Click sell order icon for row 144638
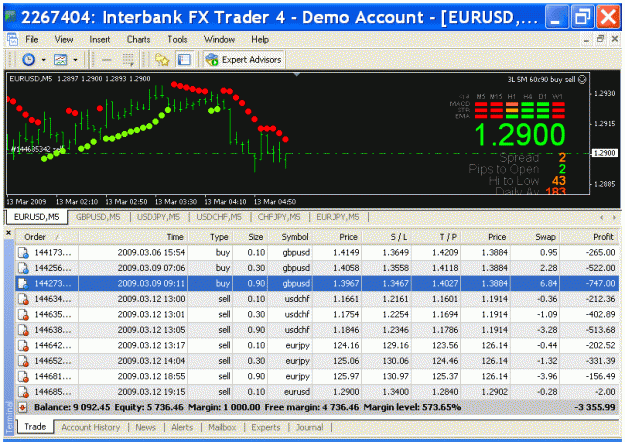The height and width of the screenshot is (442, 625). point(24,330)
